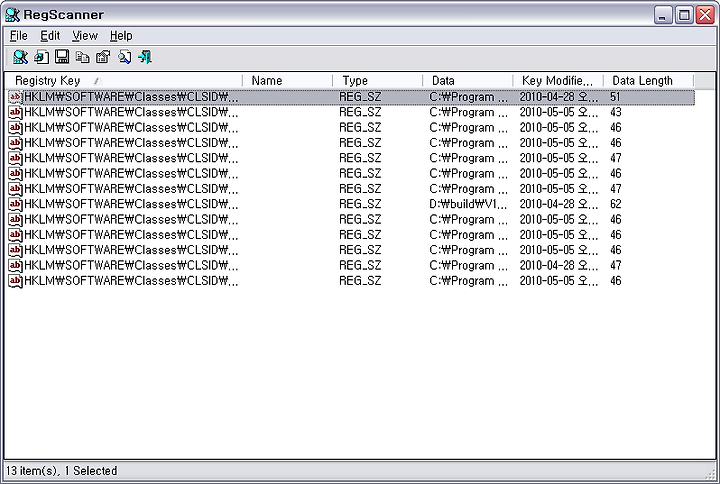Sort by the Data column header
This screenshot has height=484, width=720.
(x=467, y=81)
